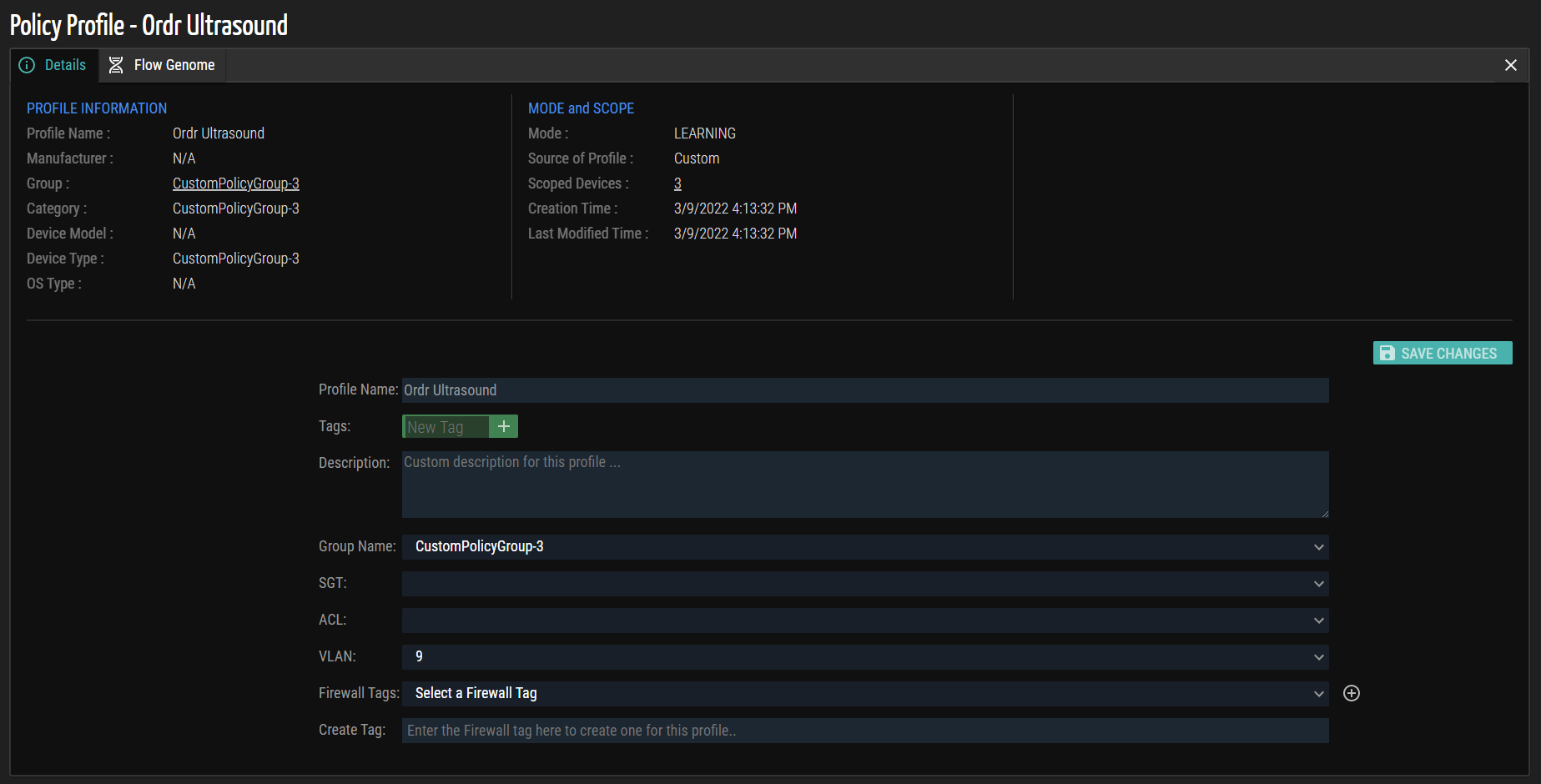Click into the Profile Name text field
Image resolution: width=1541 pixels, height=784 pixels.
pos(864,390)
